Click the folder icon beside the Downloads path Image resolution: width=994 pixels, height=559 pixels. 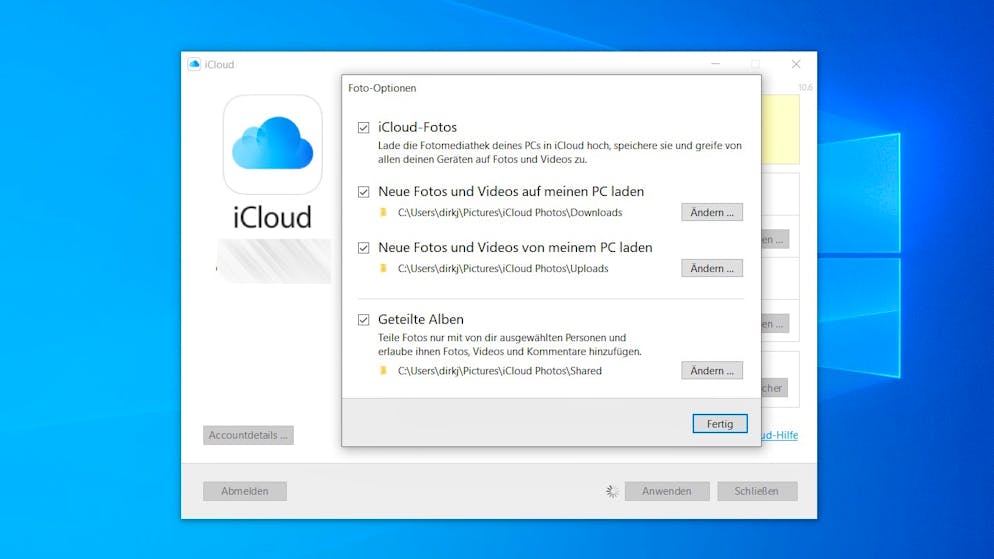click(383, 212)
